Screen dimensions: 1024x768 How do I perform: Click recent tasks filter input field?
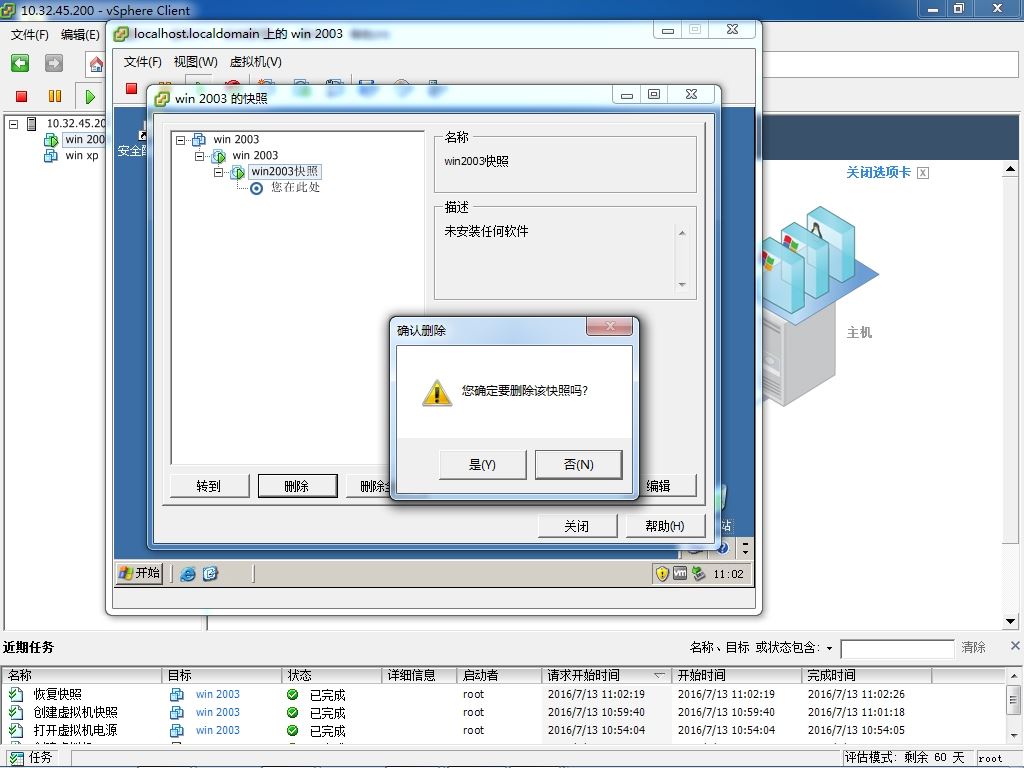click(x=897, y=648)
